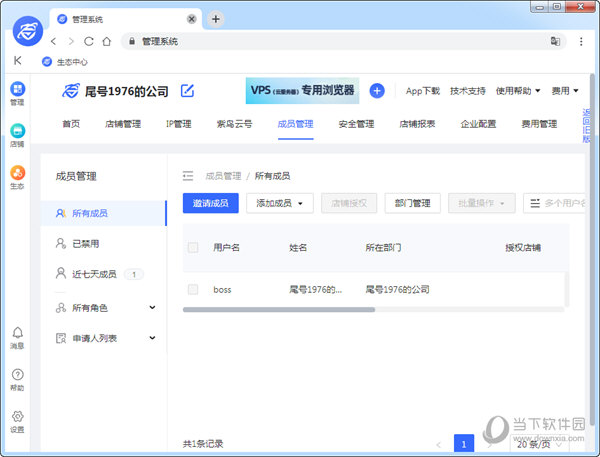Open 消息 notification bell icon

[17, 335]
